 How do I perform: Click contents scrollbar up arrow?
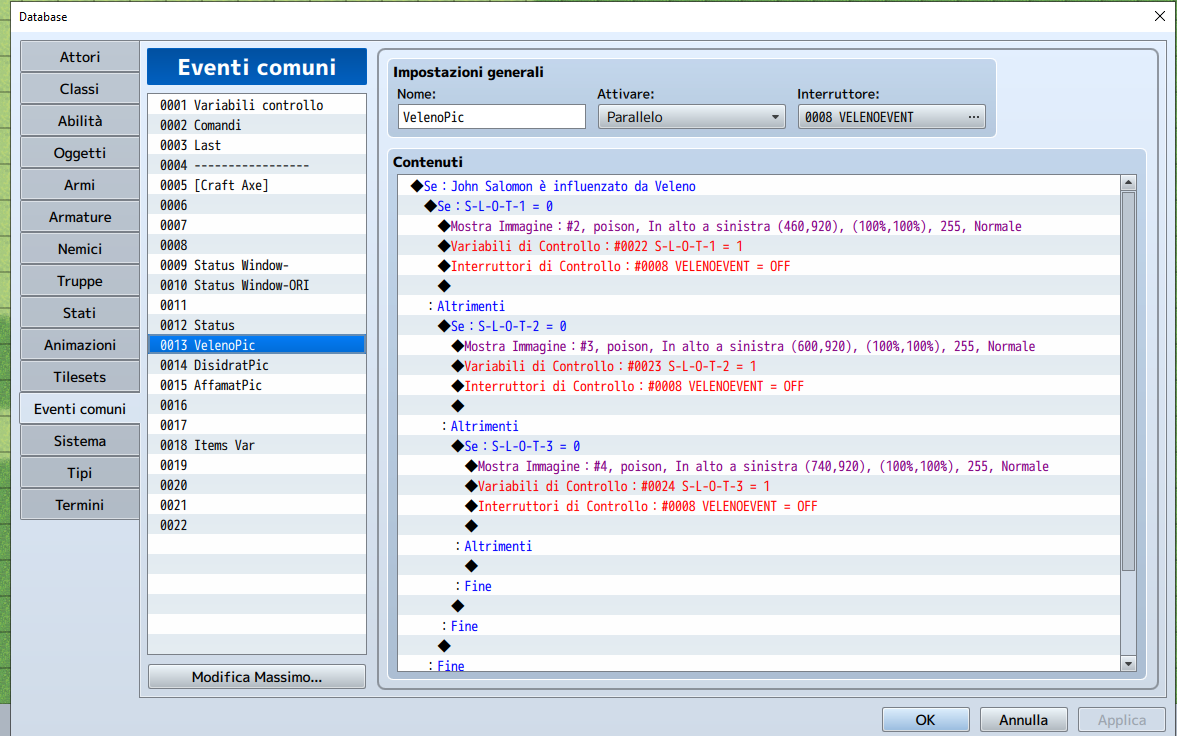1128,182
